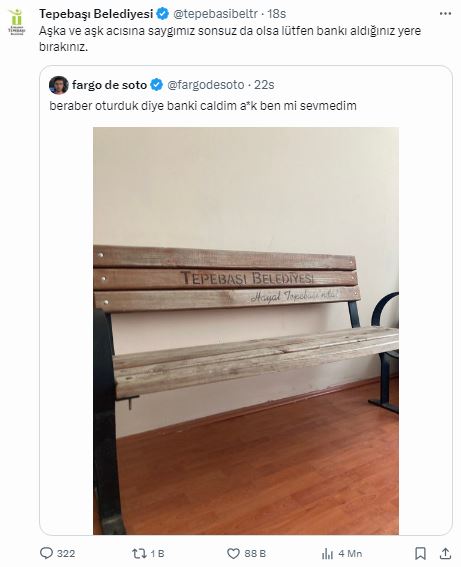This screenshot has width=461, height=567.
Task: Open the quoted tweet's 22s timestamp
Action: [x=264, y=85]
